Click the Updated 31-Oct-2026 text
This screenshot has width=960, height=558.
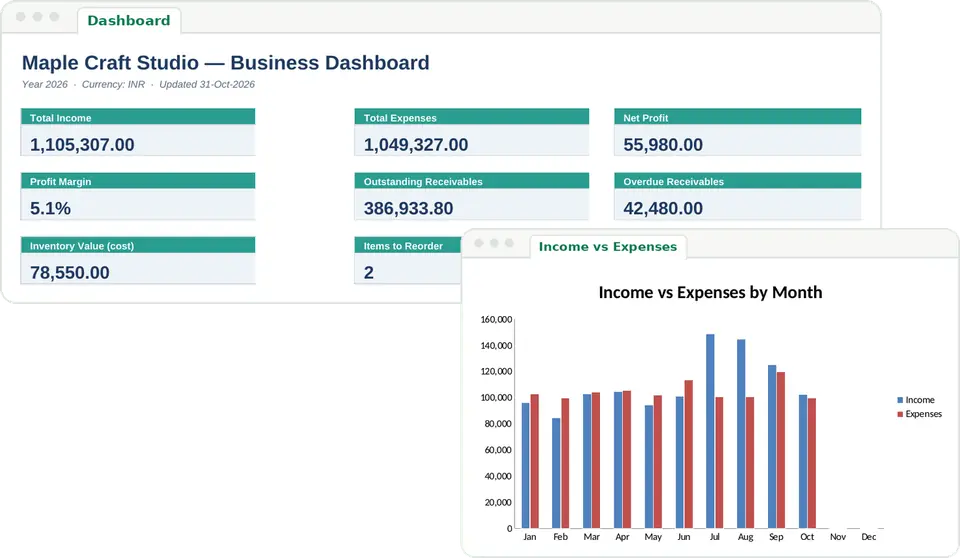207,85
